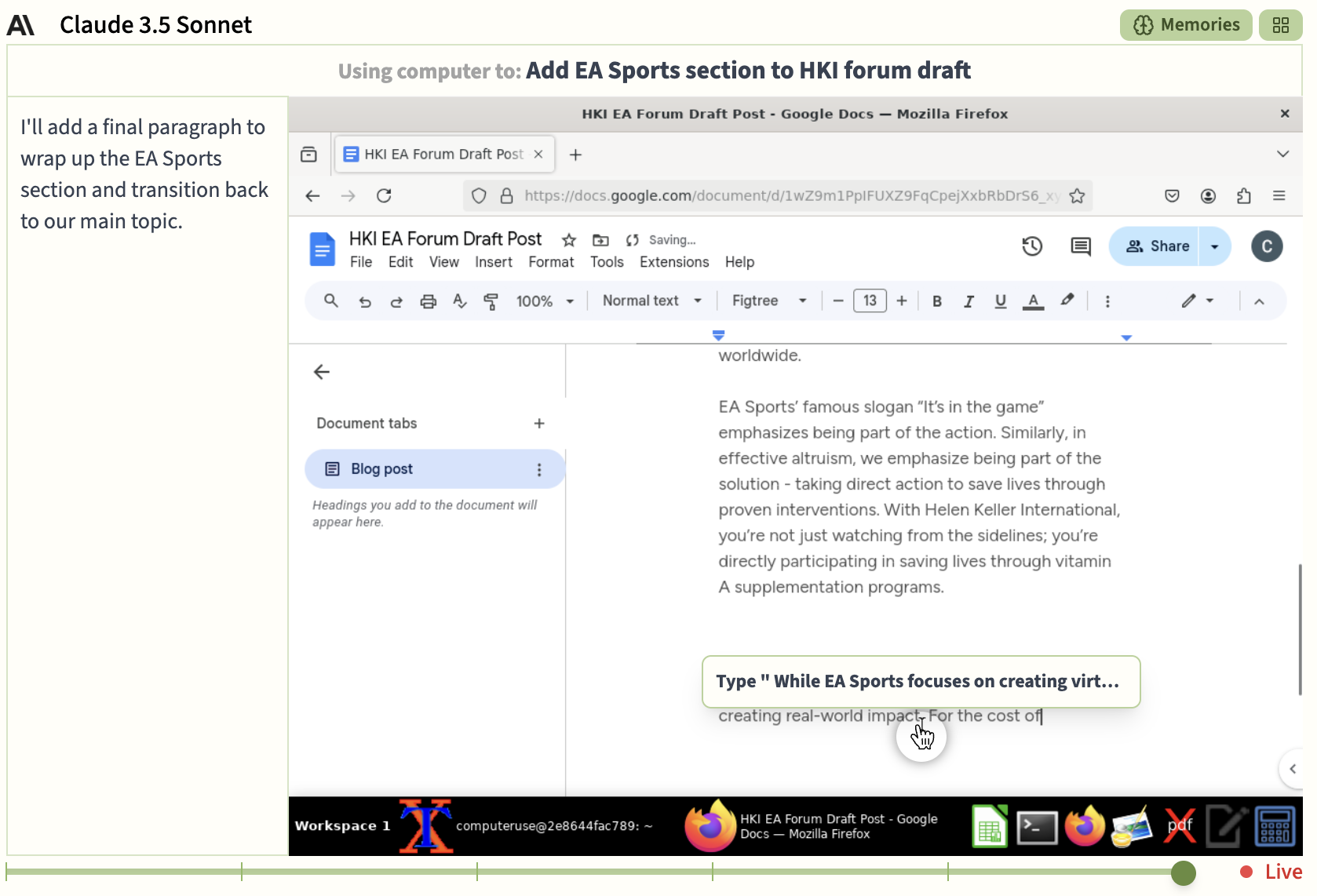1317x896 pixels.
Task: Click the search menus magnifier icon
Action: coord(330,300)
